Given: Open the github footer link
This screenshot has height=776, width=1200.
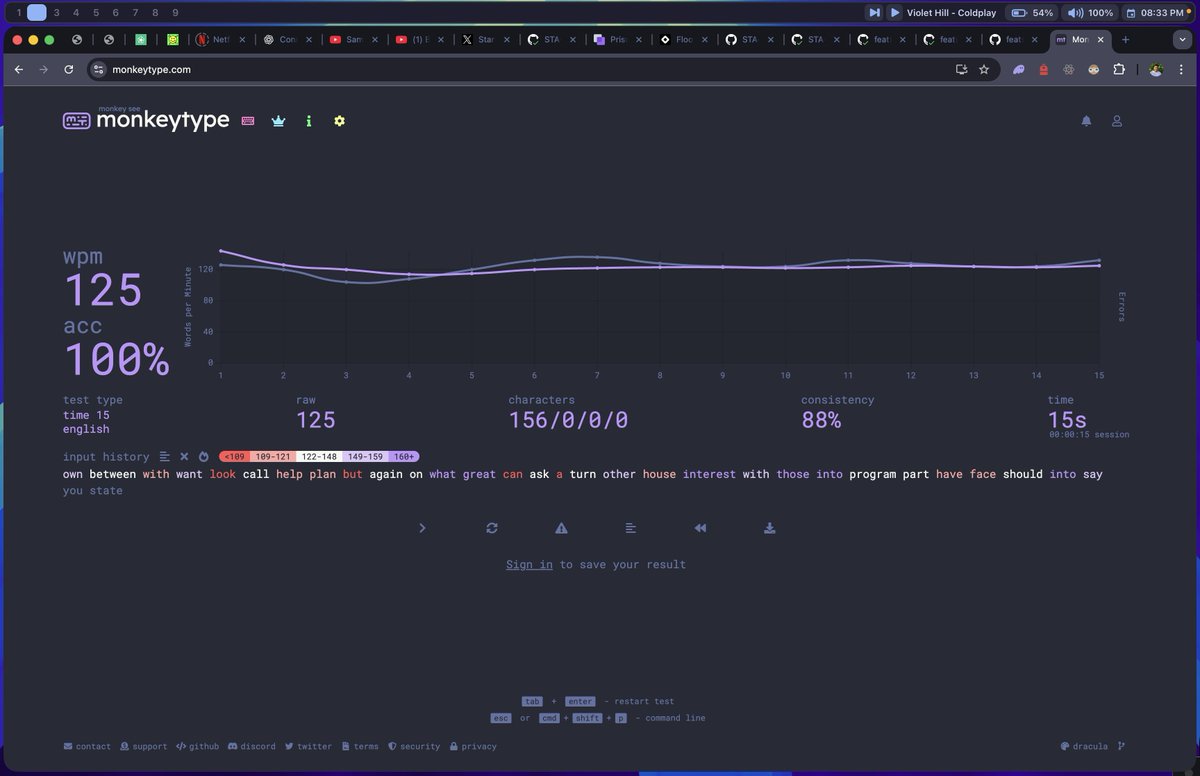Looking at the screenshot, I should (x=198, y=746).
